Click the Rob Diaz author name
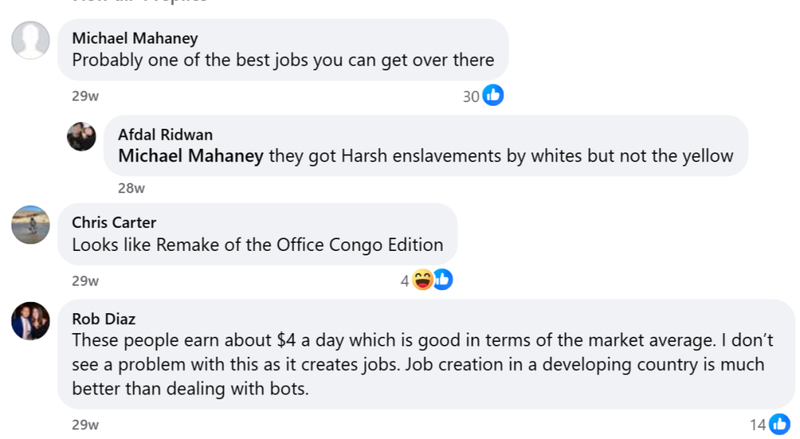Screen dimensions: 800x439 (x=105, y=318)
